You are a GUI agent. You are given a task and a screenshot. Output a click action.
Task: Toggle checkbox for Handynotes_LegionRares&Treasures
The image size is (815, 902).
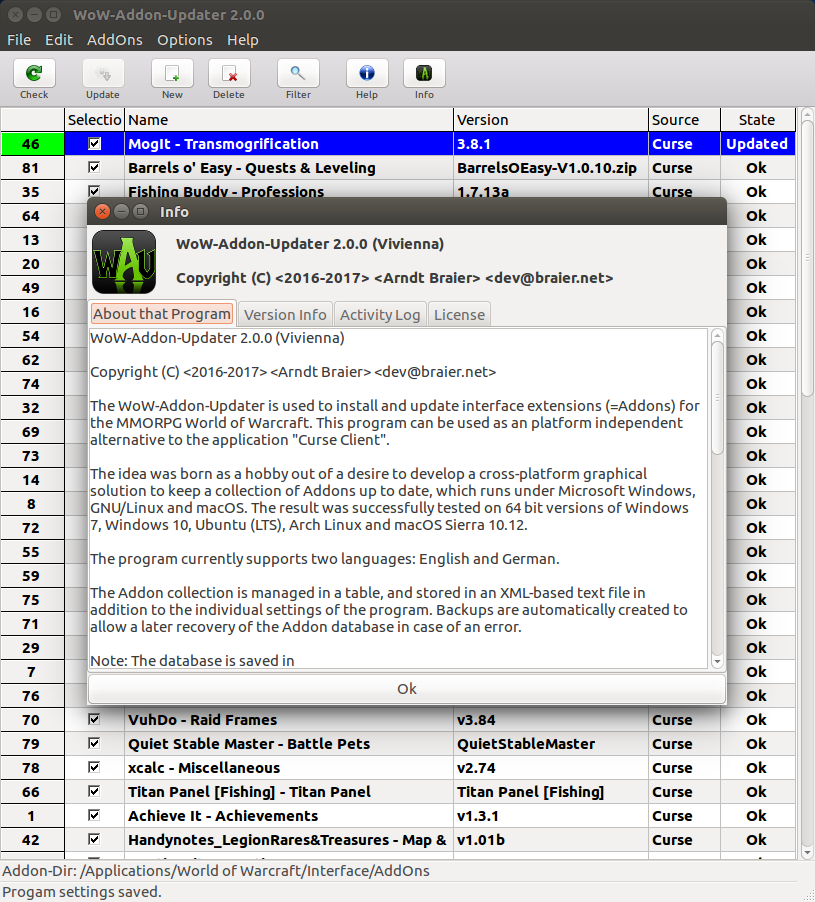tap(94, 839)
